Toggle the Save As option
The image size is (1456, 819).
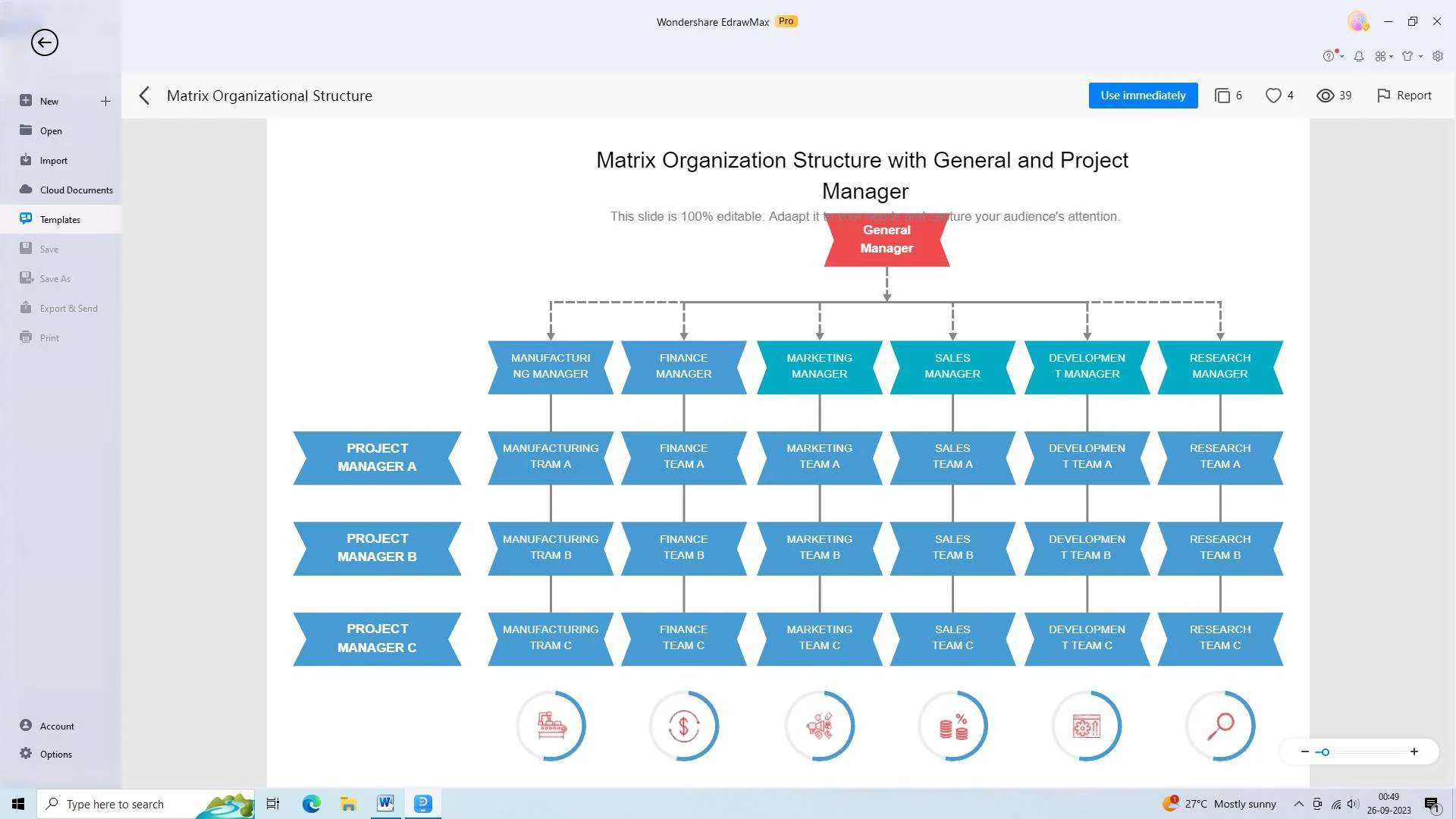[x=54, y=278]
